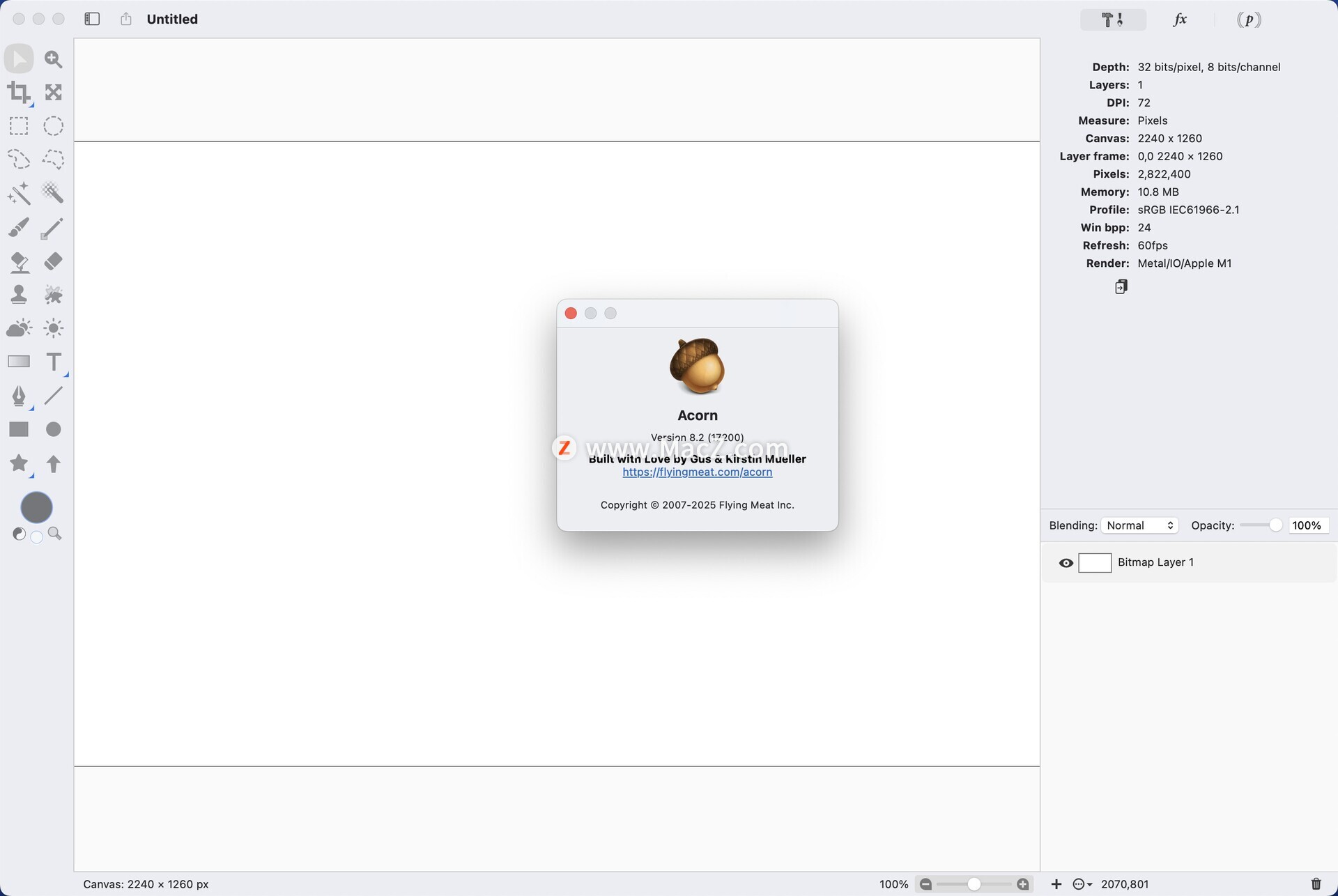Switch to the fx filters tab
Viewport: 1338px width, 896px height.
(1180, 20)
